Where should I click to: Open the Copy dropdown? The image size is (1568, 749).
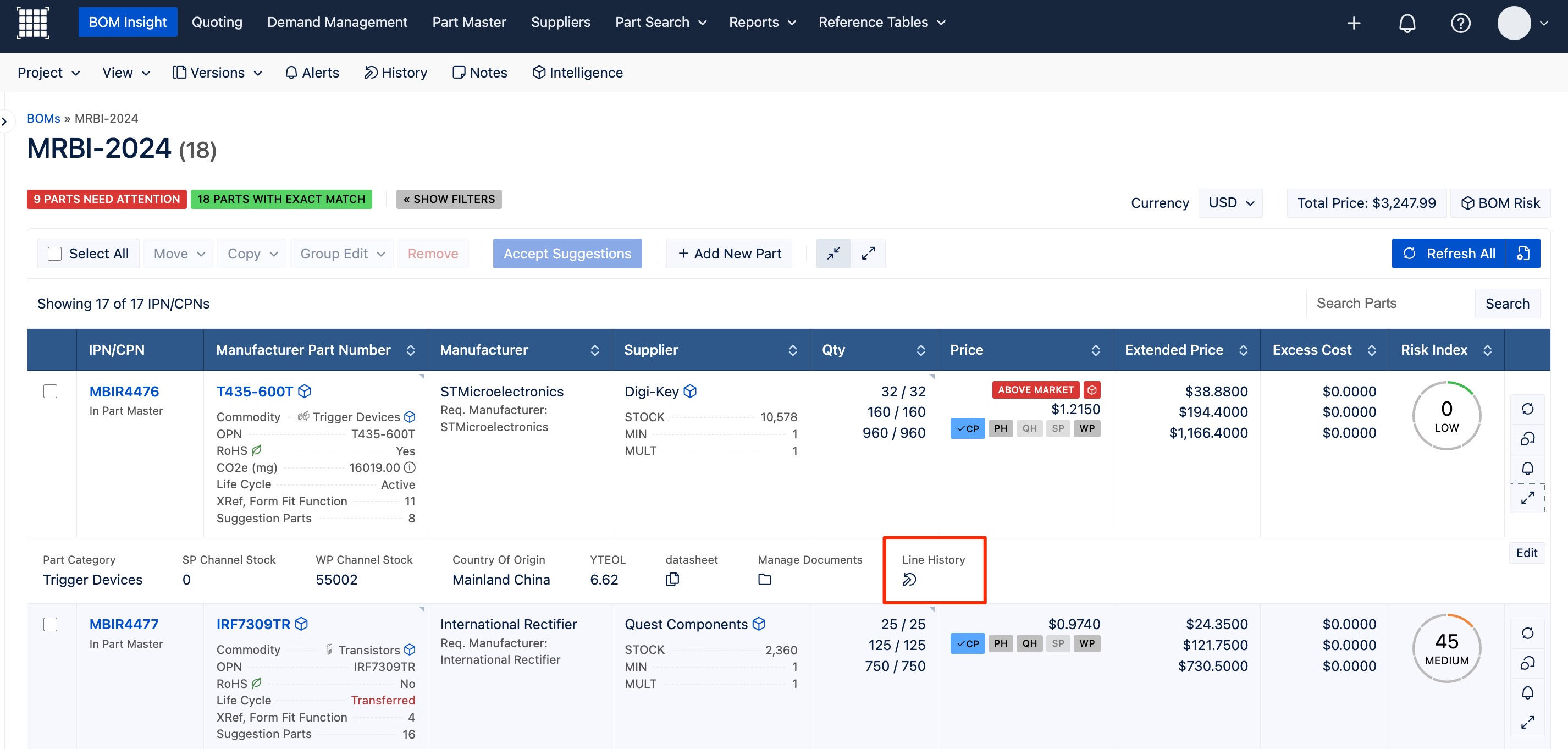click(x=252, y=254)
